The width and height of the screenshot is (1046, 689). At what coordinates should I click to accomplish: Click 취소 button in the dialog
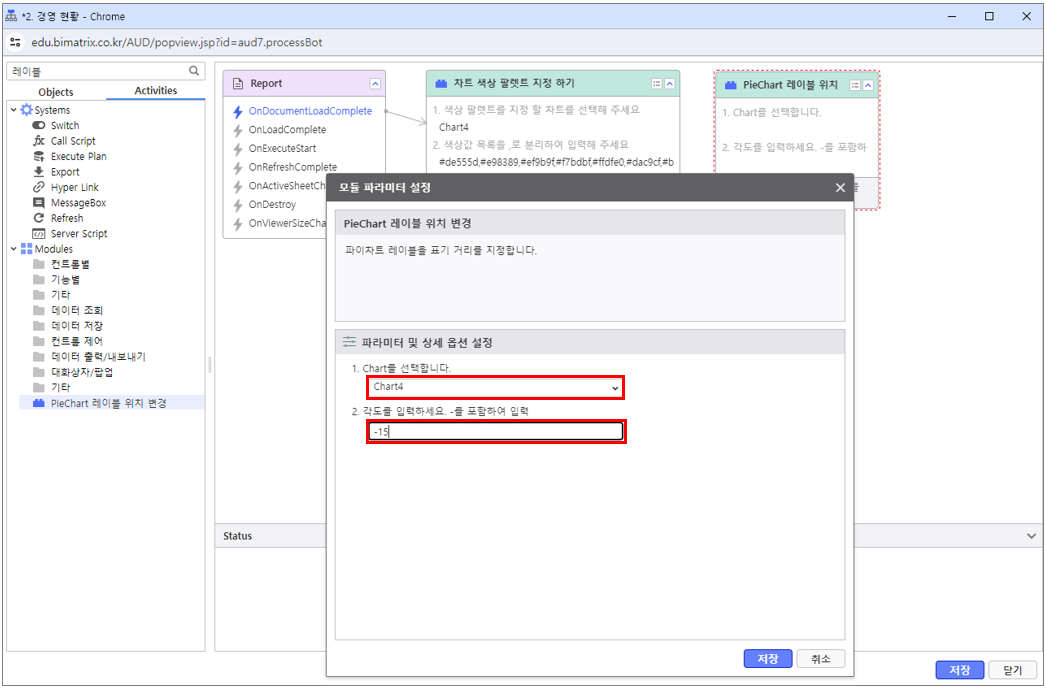[820, 659]
